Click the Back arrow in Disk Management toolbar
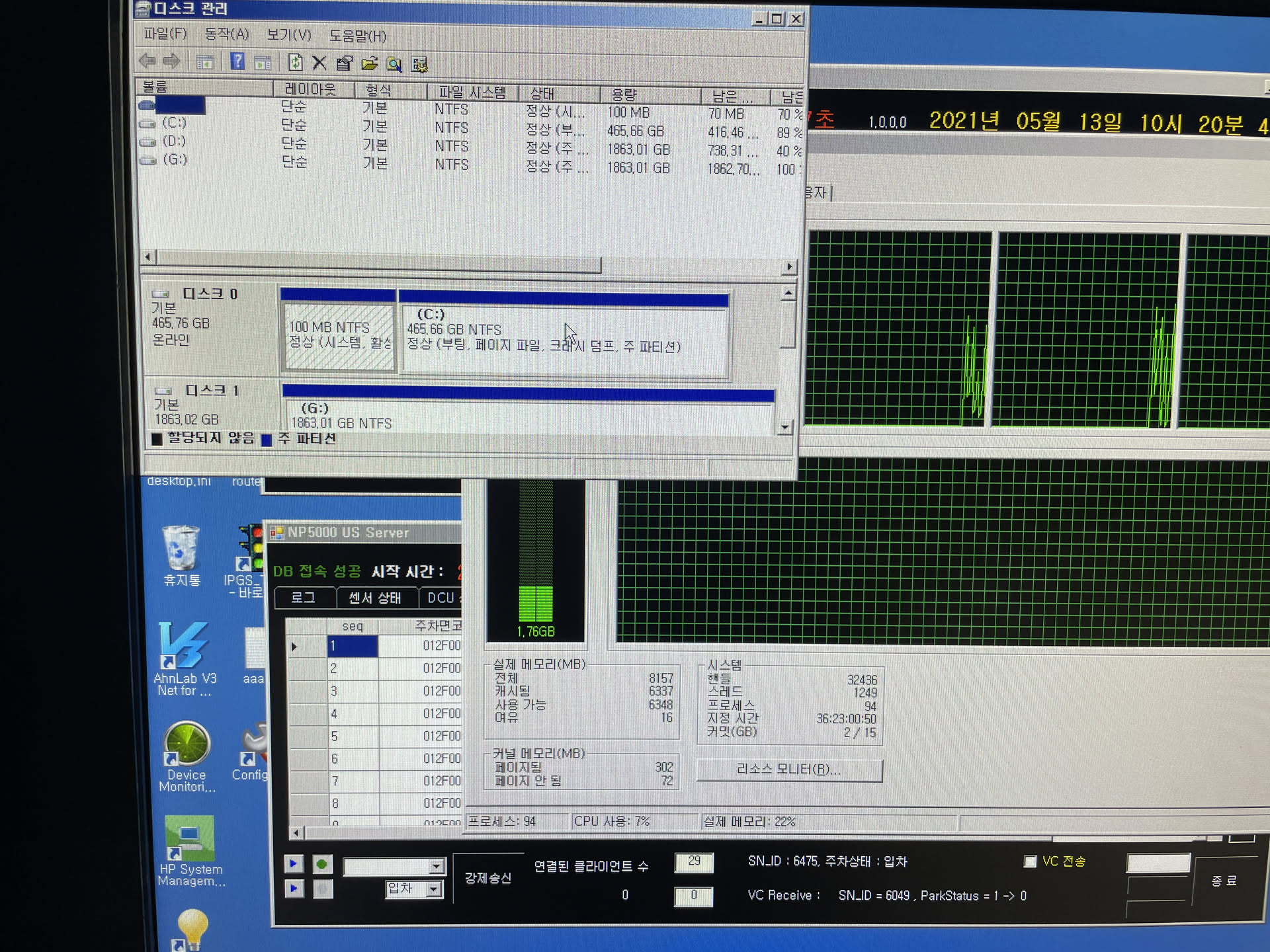The height and width of the screenshot is (952, 1270). tap(148, 61)
